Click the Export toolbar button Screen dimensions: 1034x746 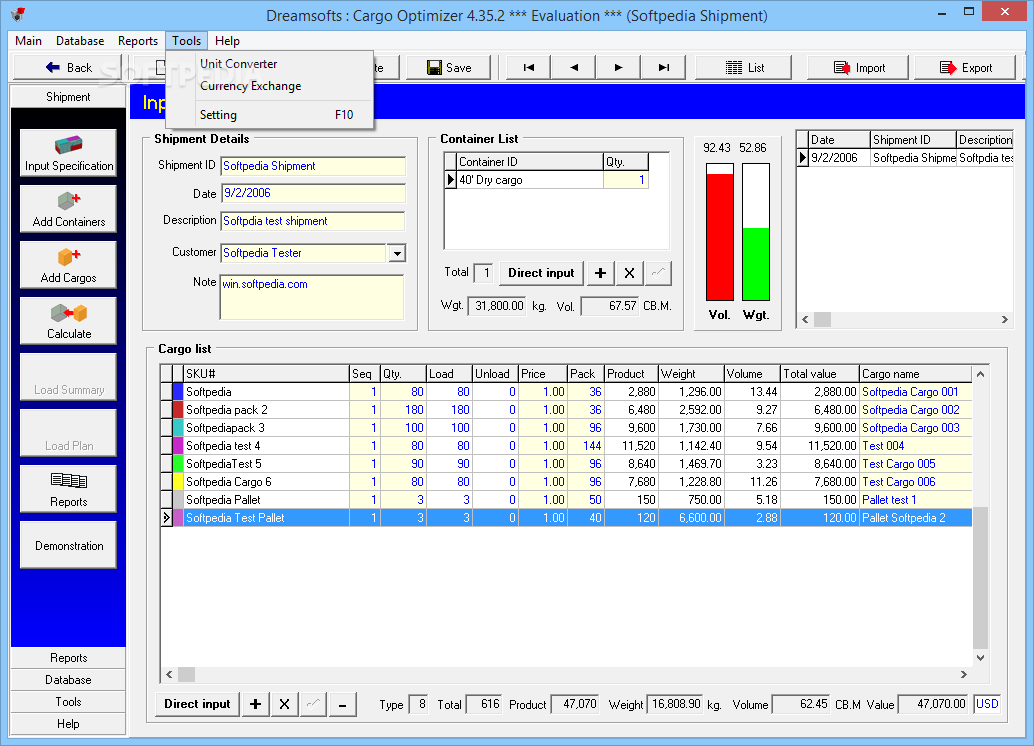(965, 67)
